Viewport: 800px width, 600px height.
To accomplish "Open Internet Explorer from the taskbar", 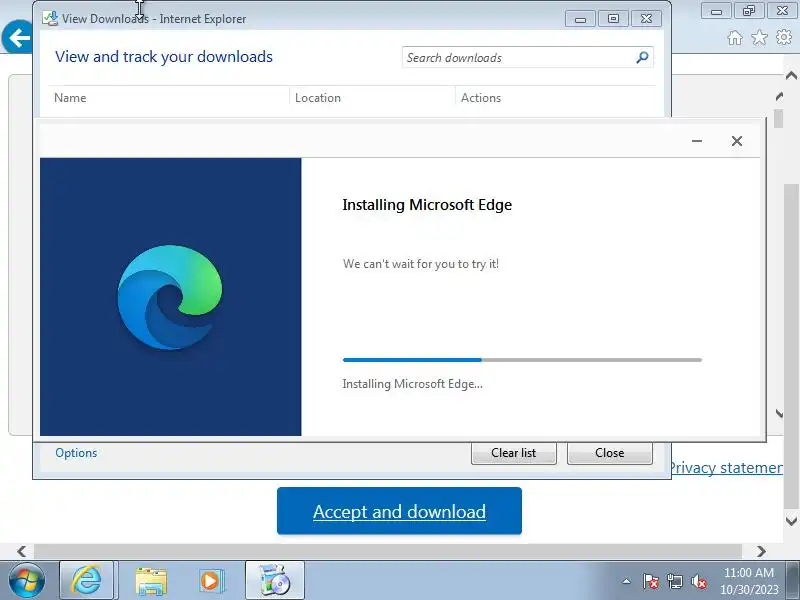I will point(86,580).
